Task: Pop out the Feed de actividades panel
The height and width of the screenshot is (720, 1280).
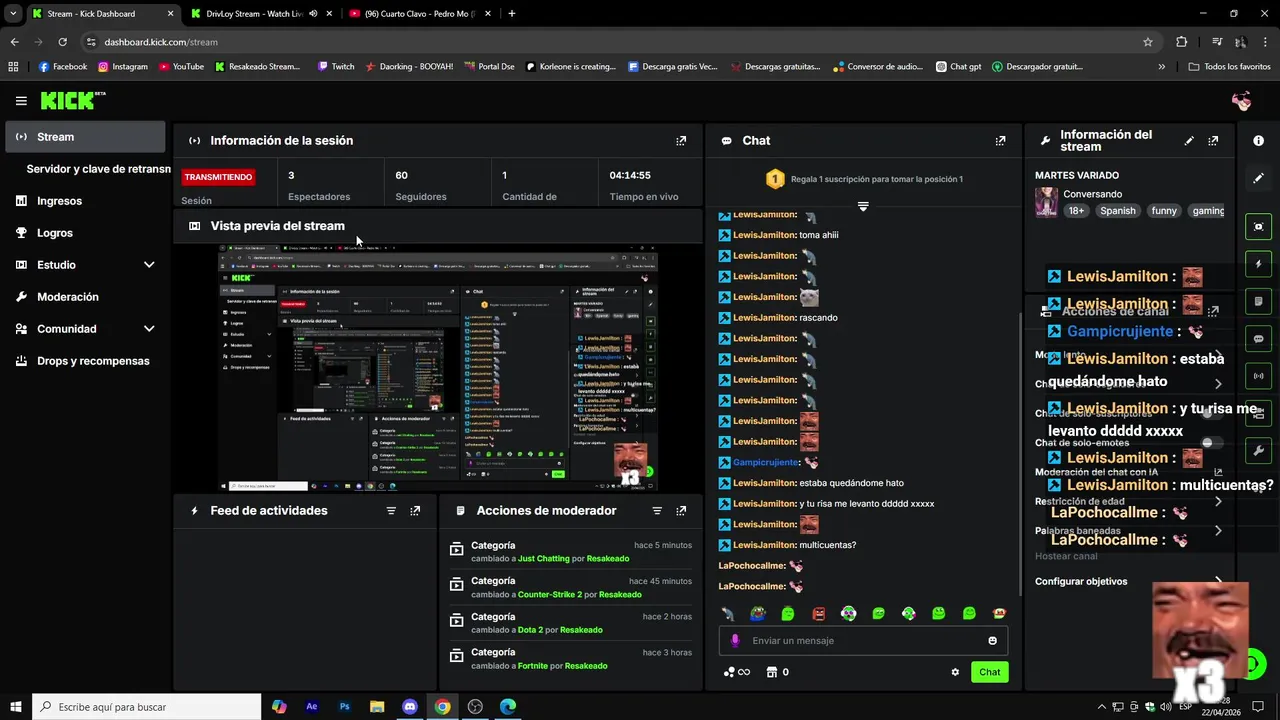Action: tap(415, 511)
